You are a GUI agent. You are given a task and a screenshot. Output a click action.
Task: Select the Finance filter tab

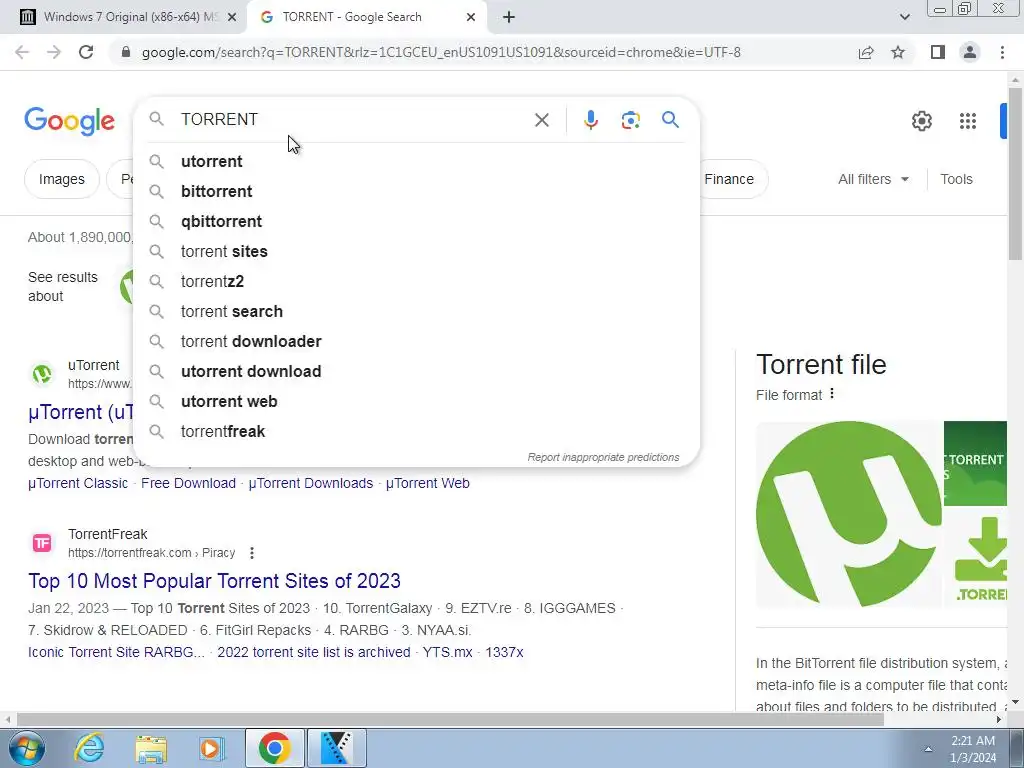[x=729, y=179]
